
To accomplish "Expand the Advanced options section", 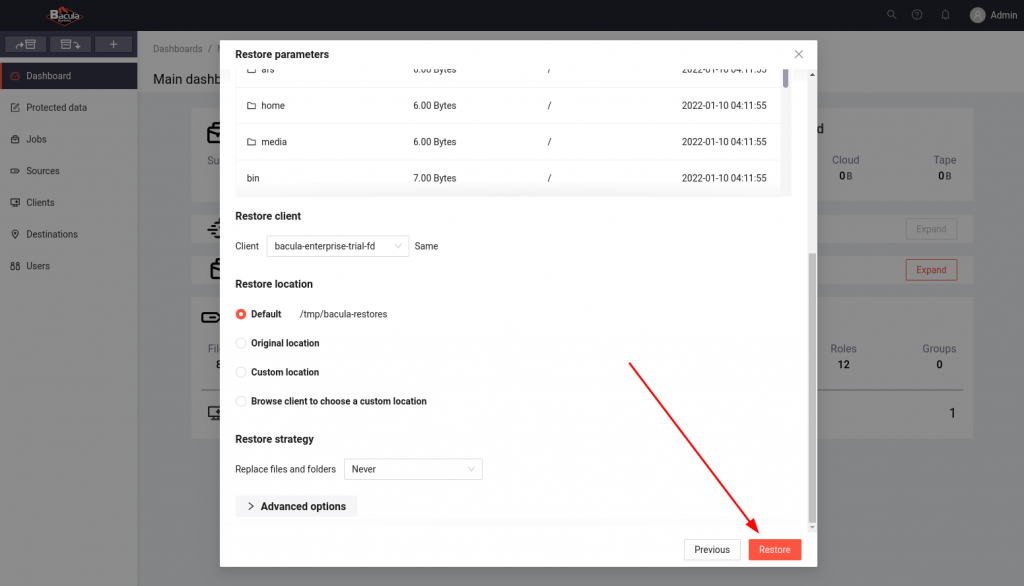I will point(296,507).
